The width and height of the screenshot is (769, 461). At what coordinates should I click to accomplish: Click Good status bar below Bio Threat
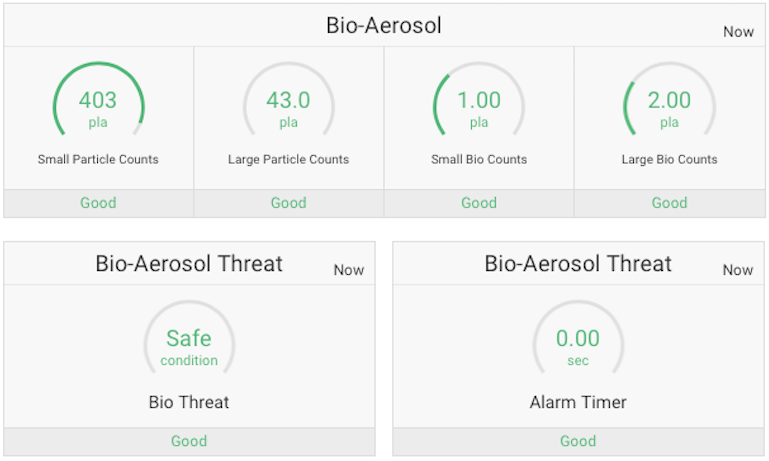pyautogui.click(x=189, y=441)
